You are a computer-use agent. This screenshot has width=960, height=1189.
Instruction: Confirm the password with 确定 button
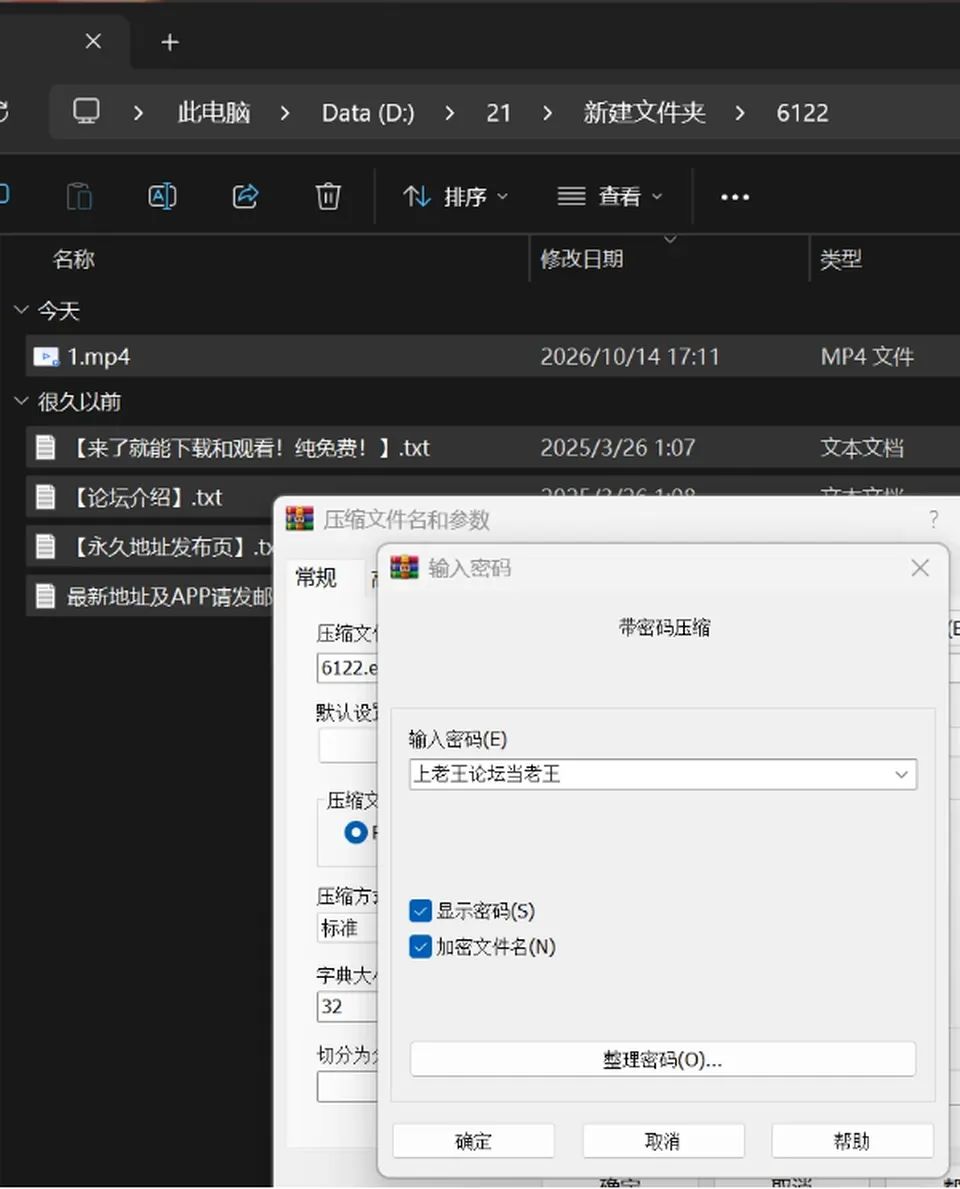tap(473, 1141)
